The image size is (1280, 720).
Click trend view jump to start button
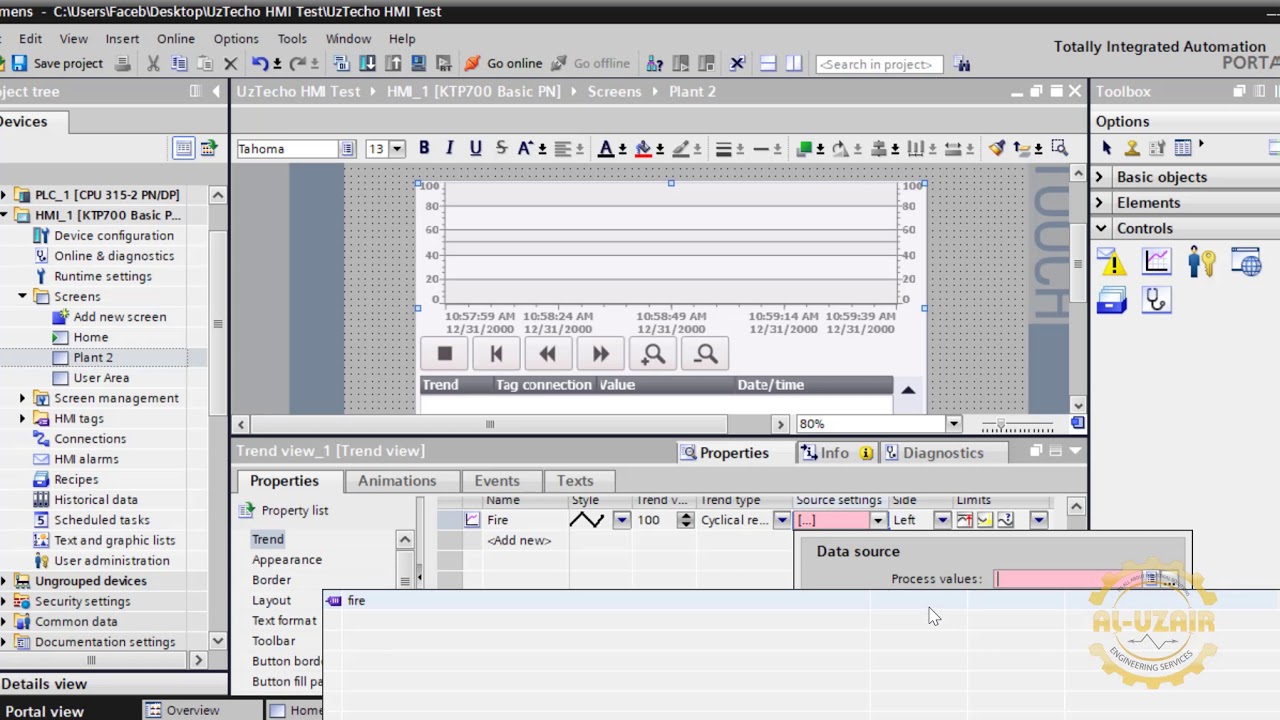pyautogui.click(x=496, y=354)
